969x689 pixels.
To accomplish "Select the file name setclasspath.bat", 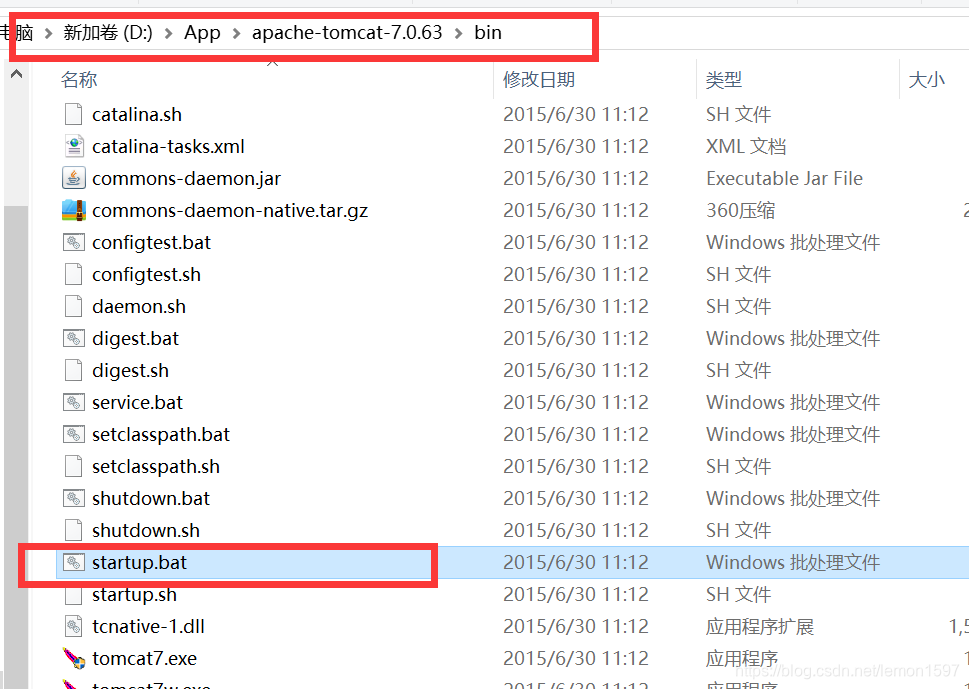I will [x=161, y=434].
